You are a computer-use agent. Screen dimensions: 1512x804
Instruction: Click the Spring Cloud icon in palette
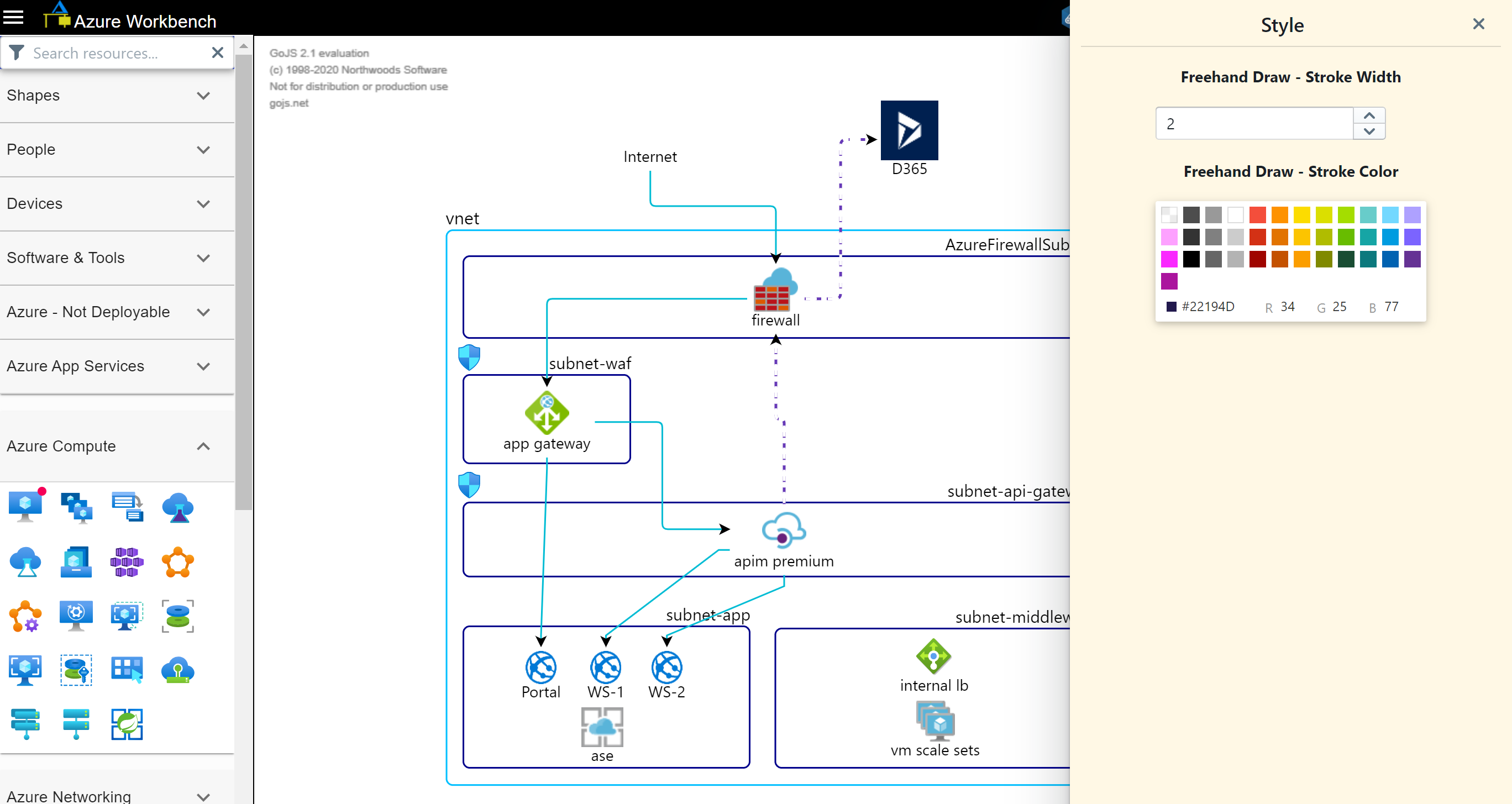[x=127, y=724]
